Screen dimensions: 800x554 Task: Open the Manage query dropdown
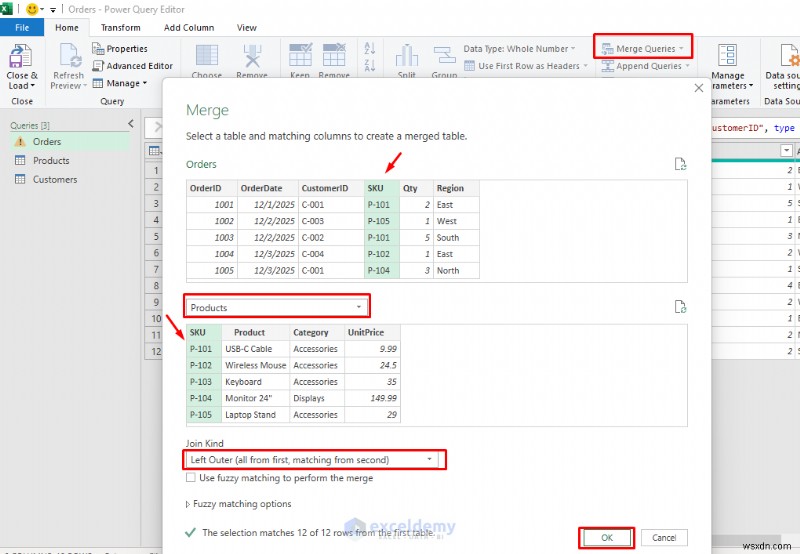tap(120, 83)
